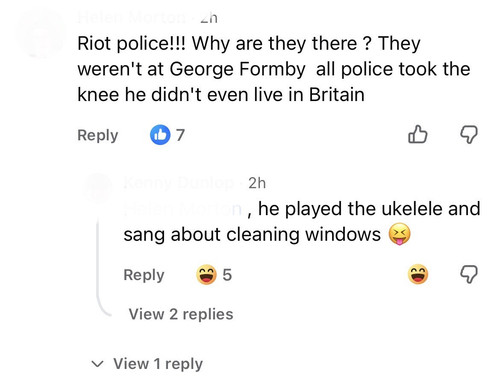500x376 pixels.
Task: Open the top commenter's blurred profile avatar
Action: pyautogui.click(x=42, y=33)
